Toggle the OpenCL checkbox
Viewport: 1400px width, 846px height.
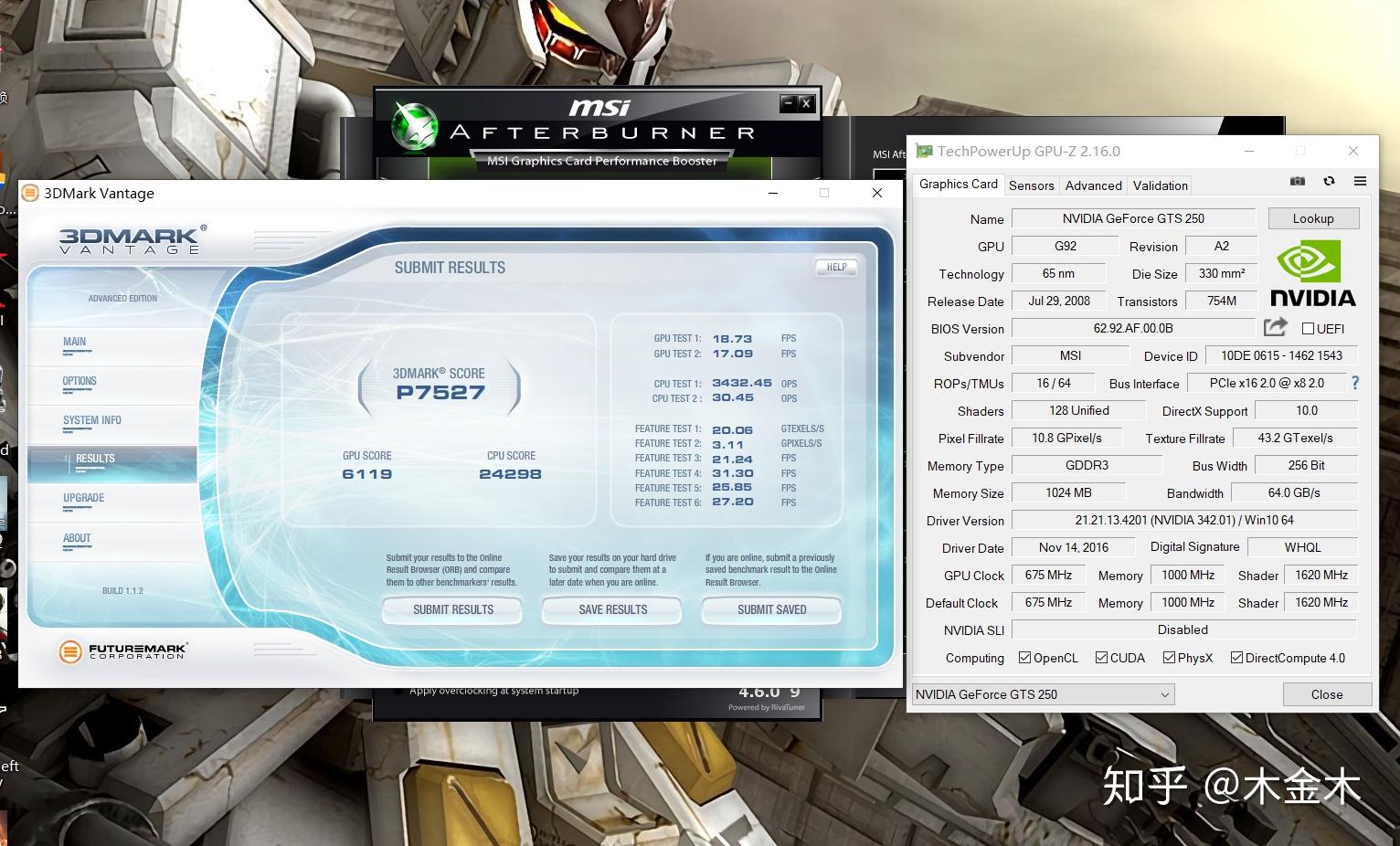[1024, 658]
